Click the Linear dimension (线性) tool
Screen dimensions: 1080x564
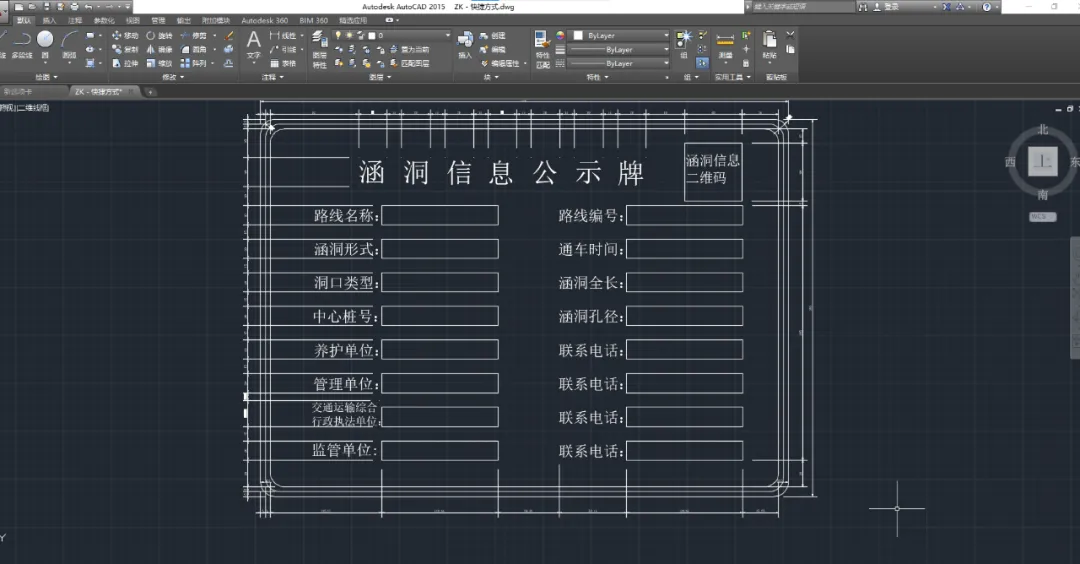coord(283,35)
